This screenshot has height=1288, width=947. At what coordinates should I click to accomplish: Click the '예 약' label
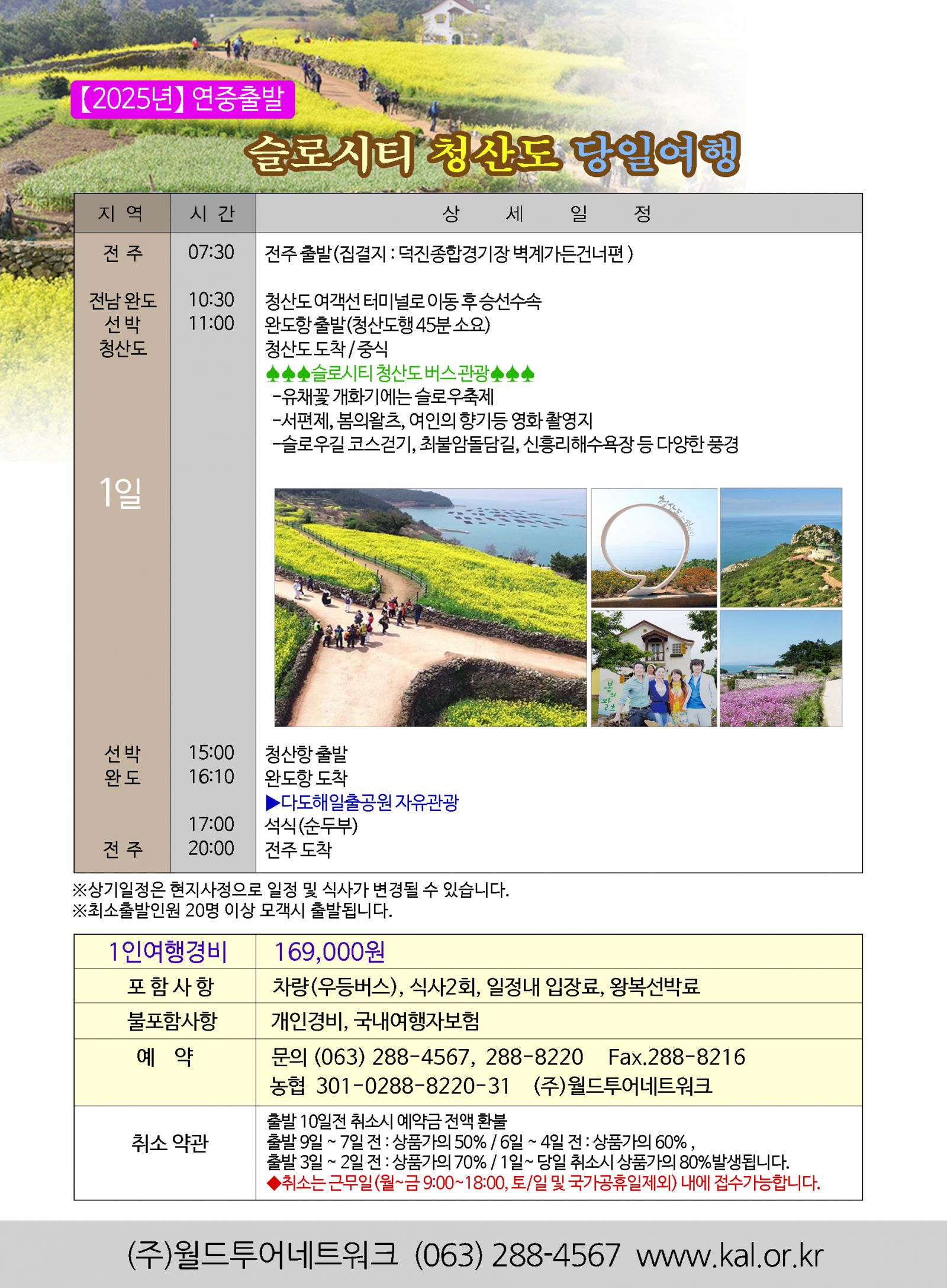pyautogui.click(x=165, y=1056)
